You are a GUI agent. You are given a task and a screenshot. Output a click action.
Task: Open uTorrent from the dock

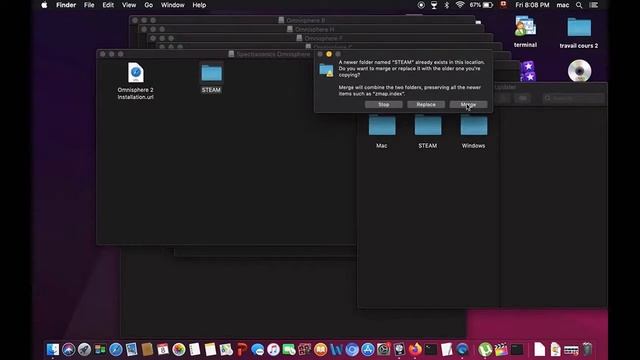point(485,349)
